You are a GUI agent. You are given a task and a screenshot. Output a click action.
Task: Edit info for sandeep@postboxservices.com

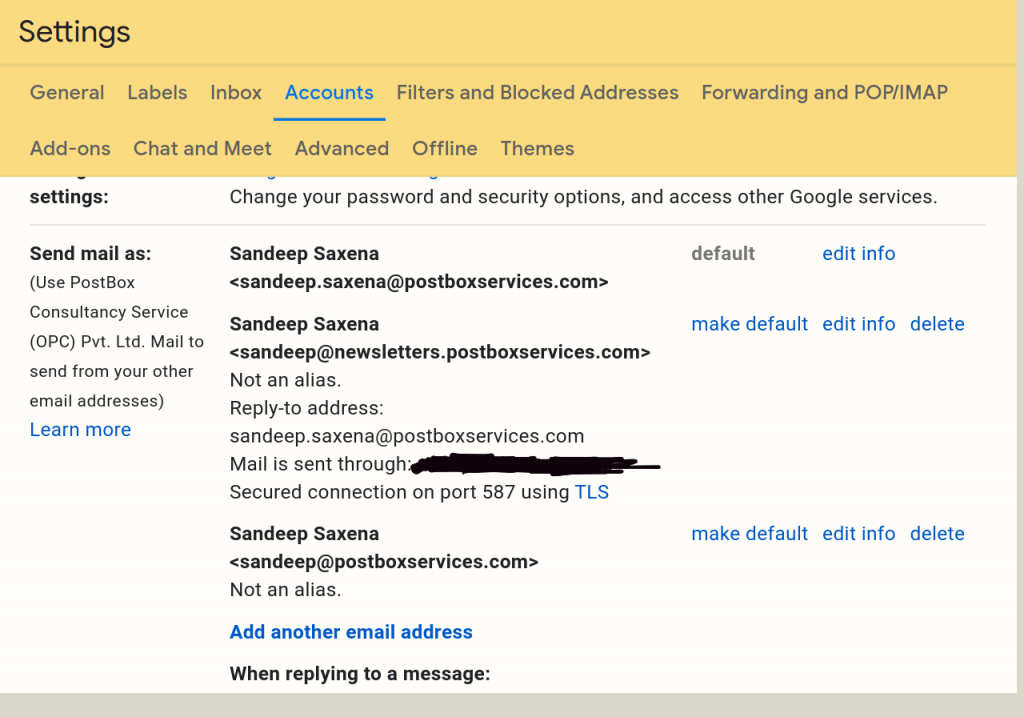coord(859,534)
